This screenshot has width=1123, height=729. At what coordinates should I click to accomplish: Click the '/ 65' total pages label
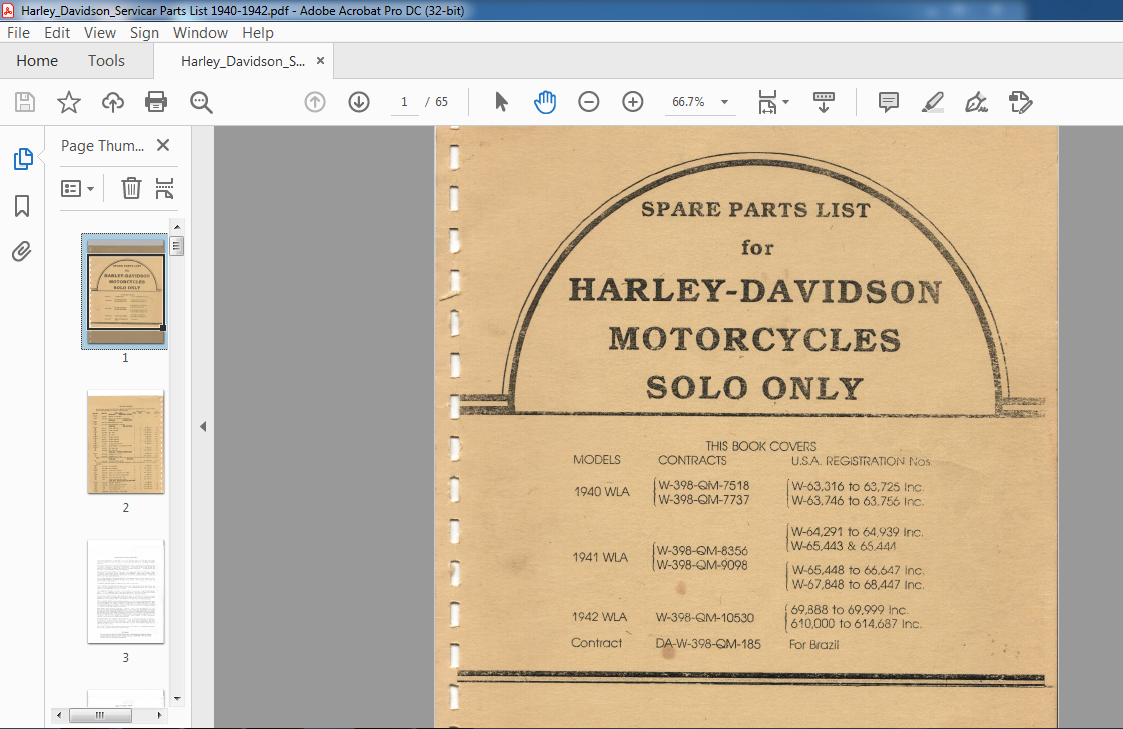(437, 102)
